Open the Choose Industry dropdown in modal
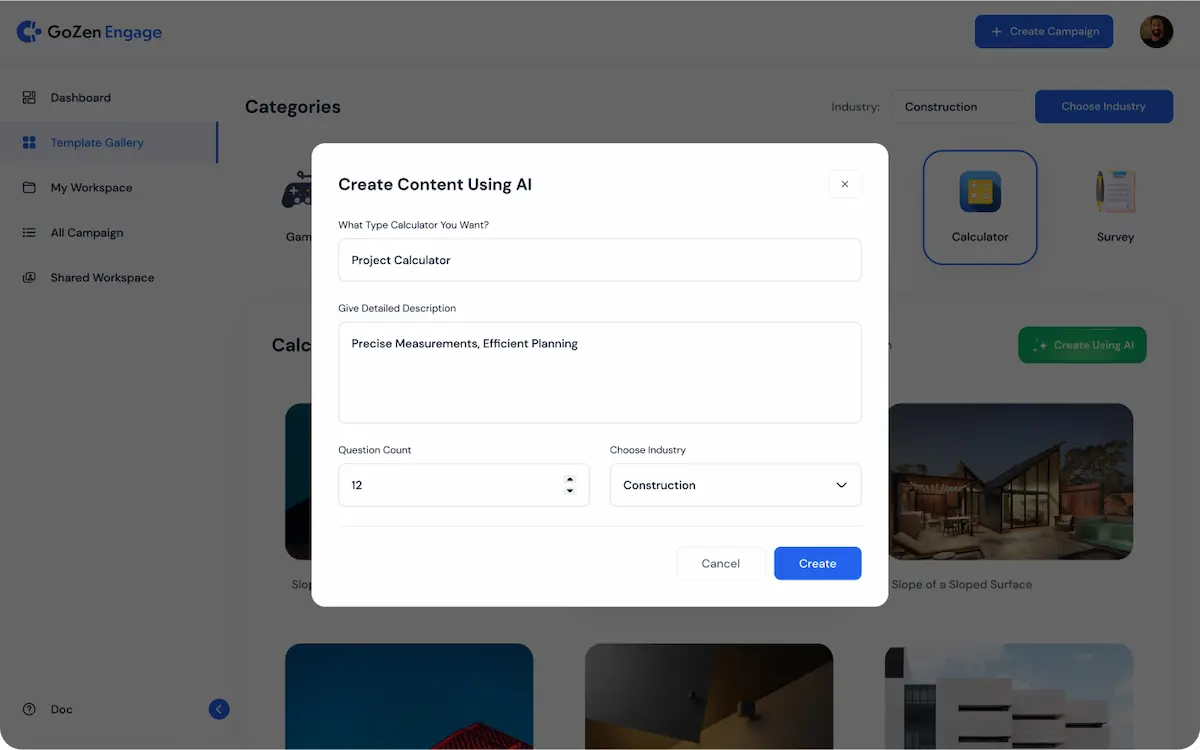 tap(735, 485)
